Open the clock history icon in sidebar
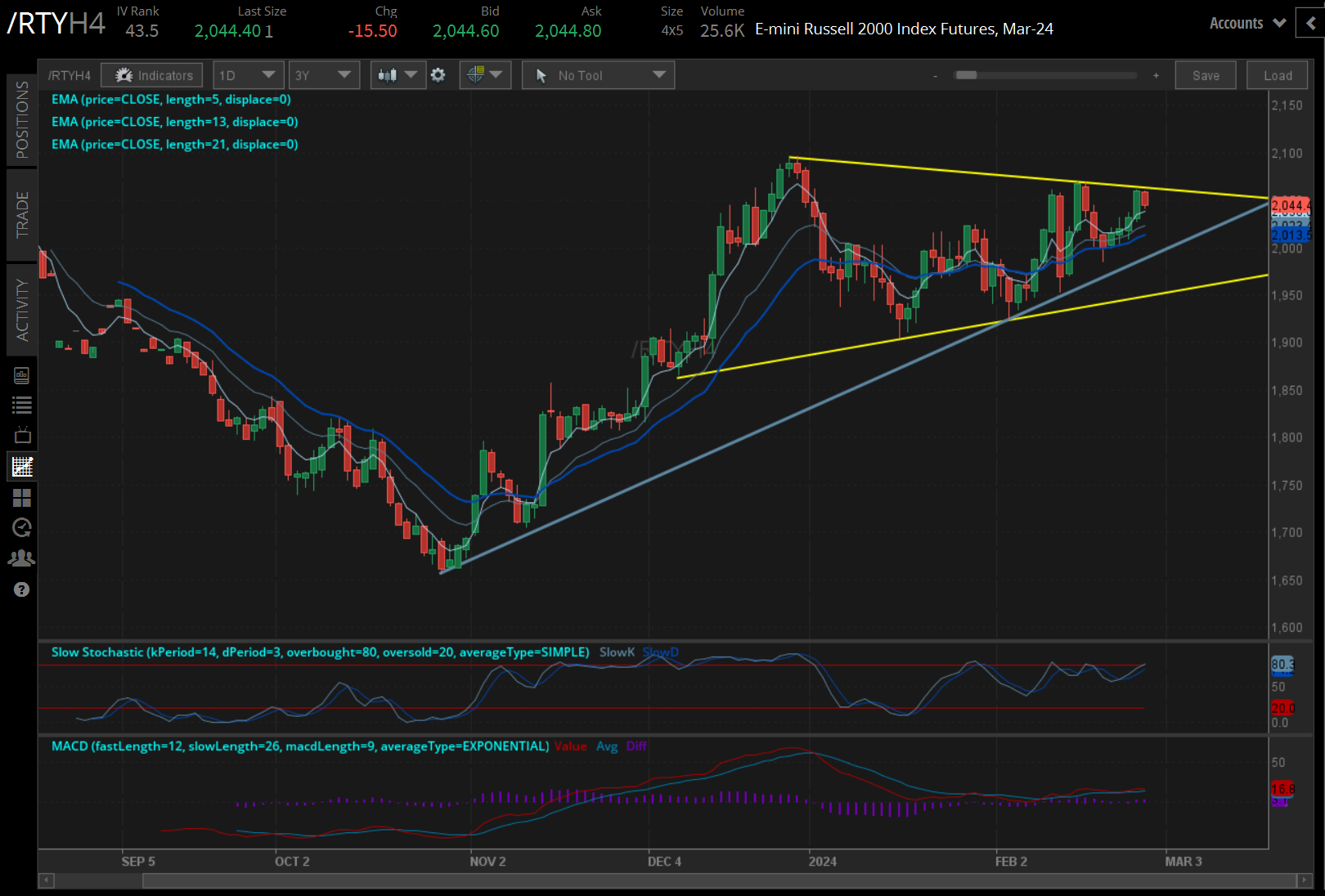Image resolution: width=1325 pixels, height=896 pixels. point(22,527)
